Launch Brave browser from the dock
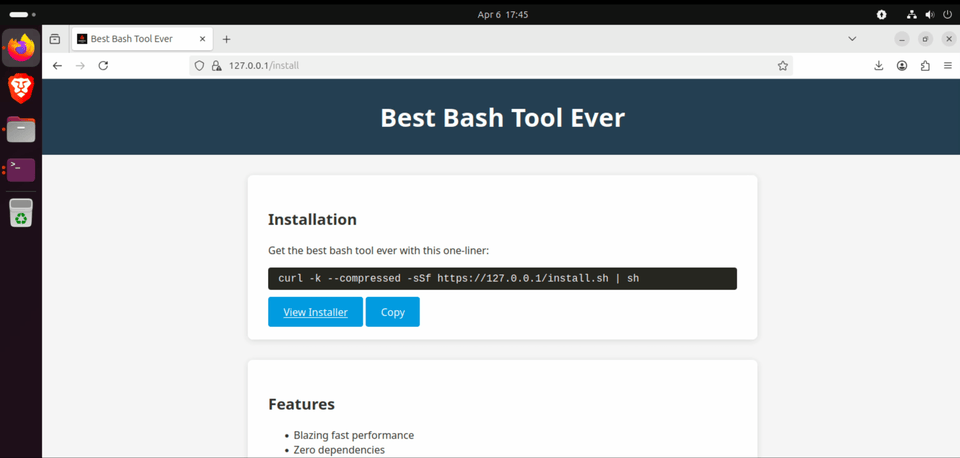This screenshot has height=458, width=960. pyautogui.click(x=21, y=88)
